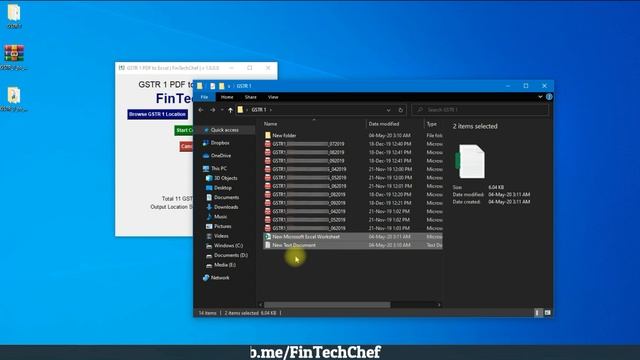Screen dimensions: 640x360
Task: Click WinRAR archive icon on desktop
Action: click(x=14, y=53)
